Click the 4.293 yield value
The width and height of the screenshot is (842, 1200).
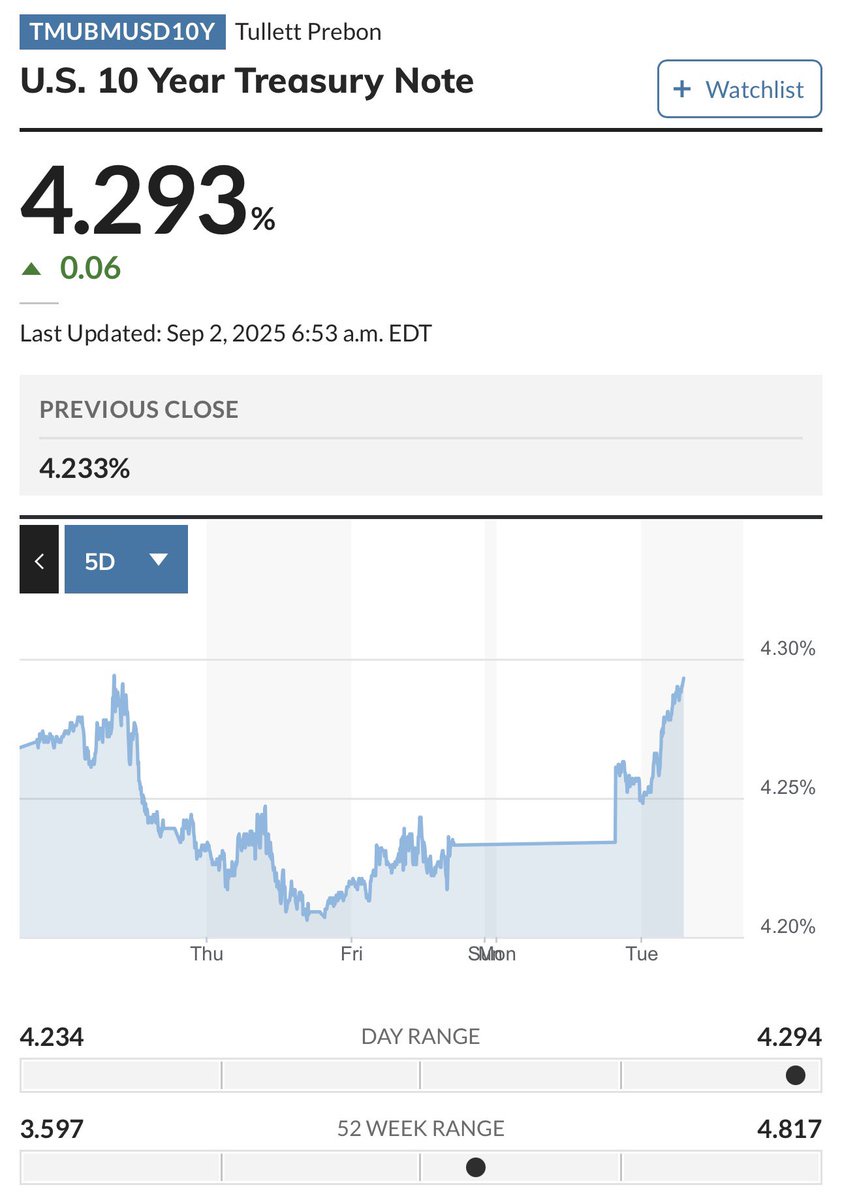tap(134, 203)
